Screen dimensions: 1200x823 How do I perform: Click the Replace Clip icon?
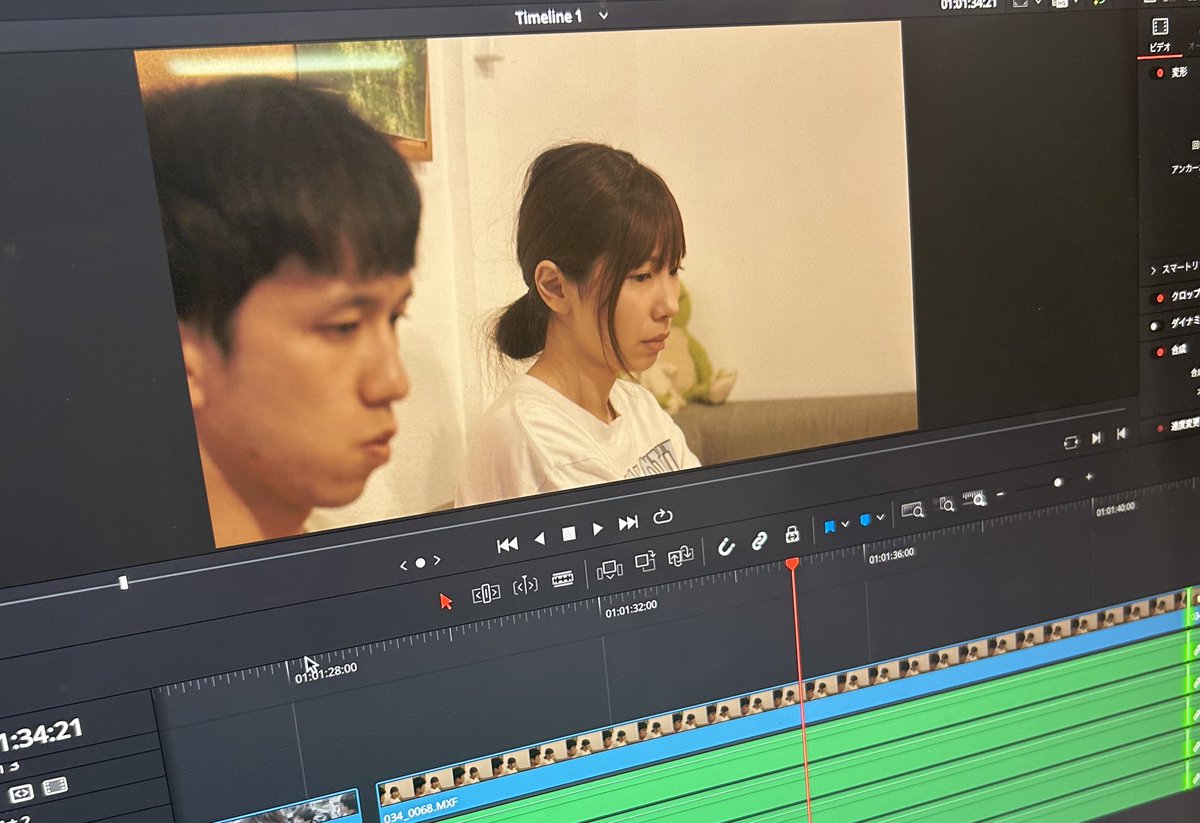(681, 556)
